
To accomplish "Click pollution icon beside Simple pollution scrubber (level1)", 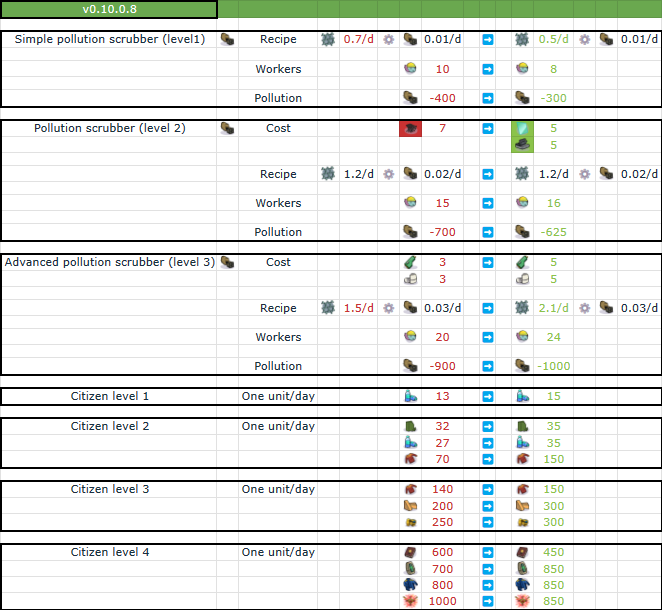I will coord(228,39).
